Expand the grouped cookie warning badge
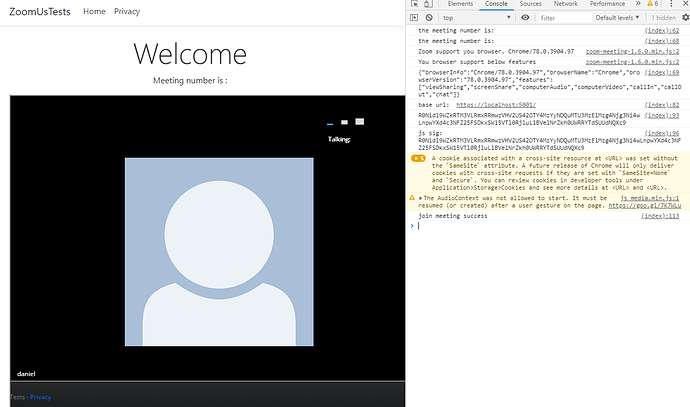 point(418,158)
